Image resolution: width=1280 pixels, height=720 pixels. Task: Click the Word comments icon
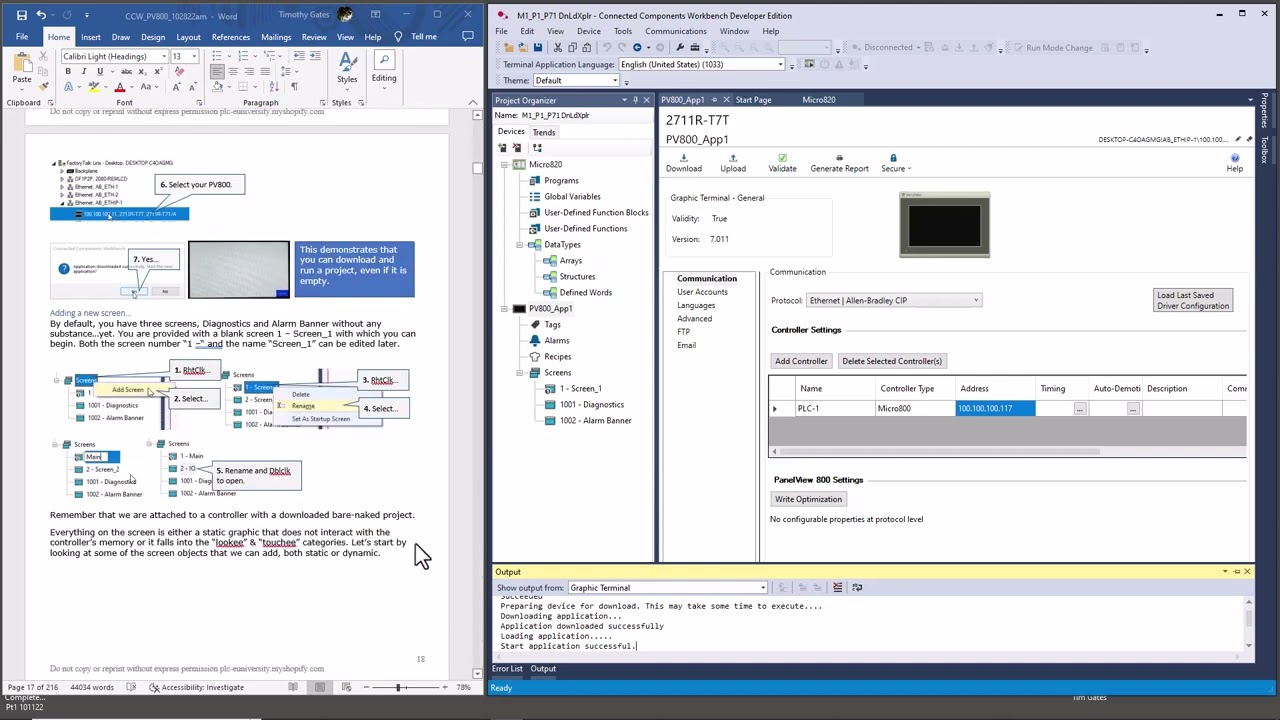467,37
